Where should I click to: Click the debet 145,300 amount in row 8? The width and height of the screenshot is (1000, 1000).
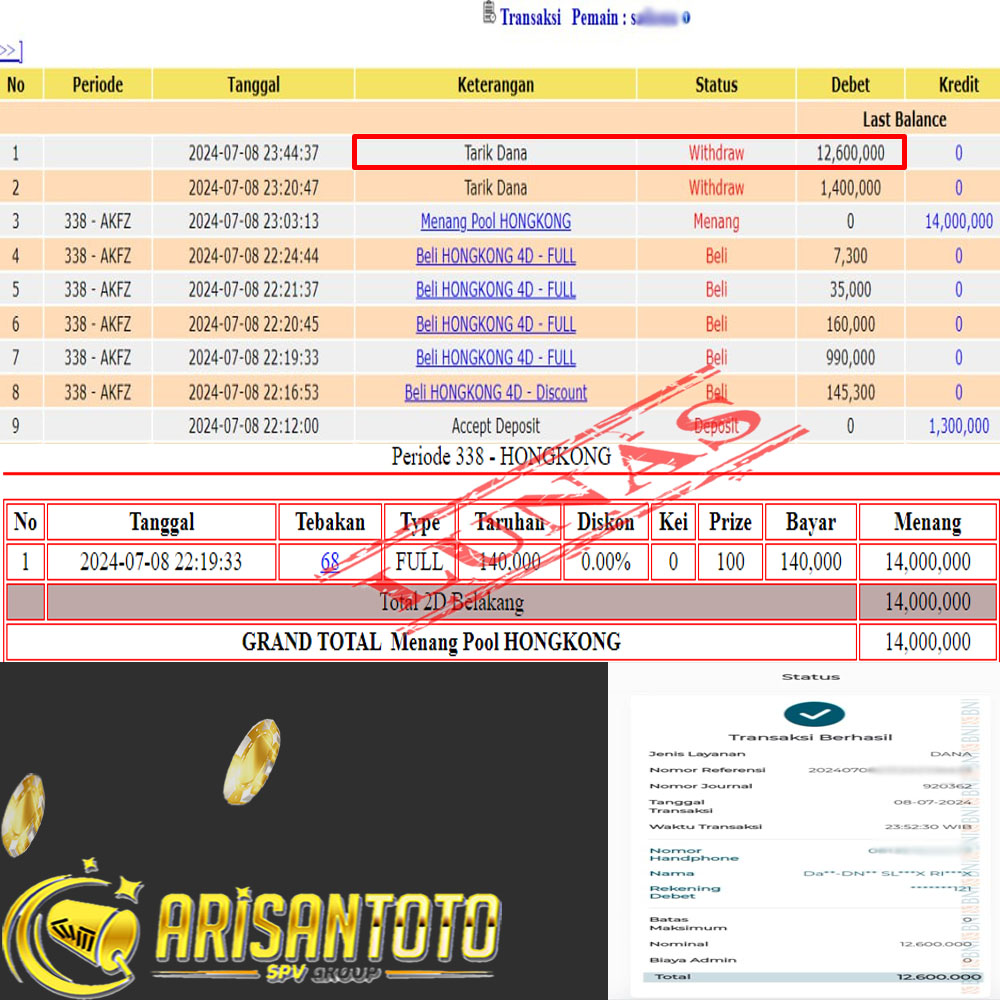(x=850, y=392)
